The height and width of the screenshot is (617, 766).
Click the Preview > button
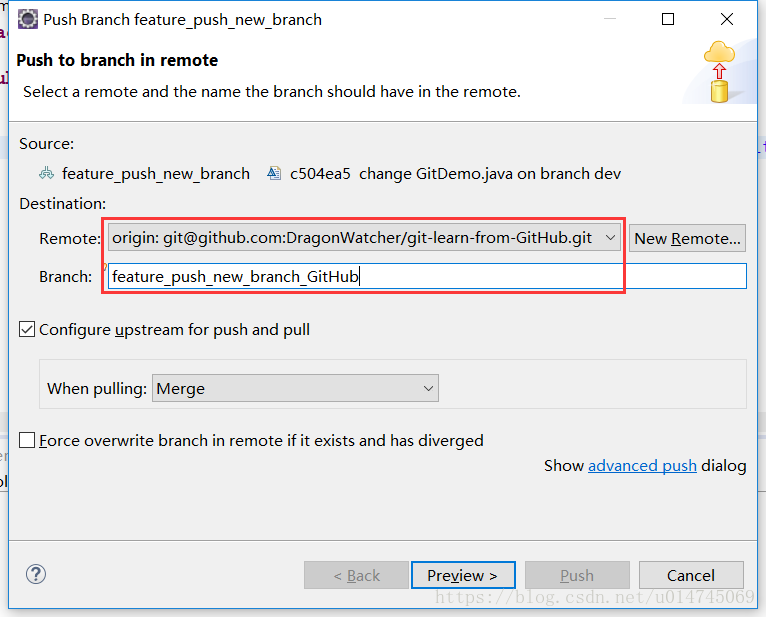[463, 575]
